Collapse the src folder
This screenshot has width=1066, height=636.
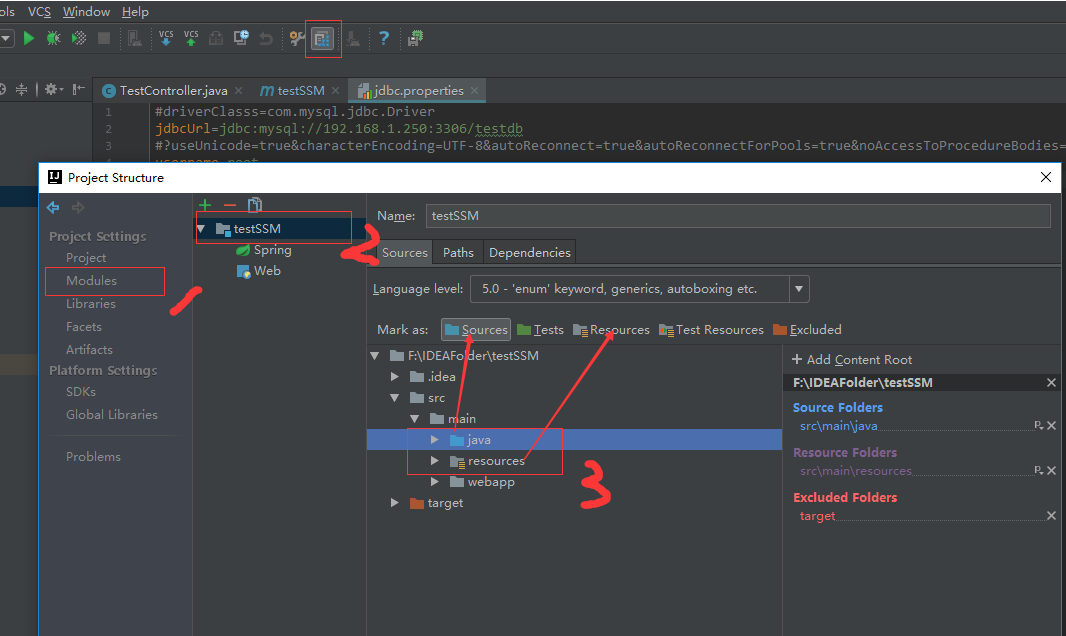pyautogui.click(x=395, y=398)
